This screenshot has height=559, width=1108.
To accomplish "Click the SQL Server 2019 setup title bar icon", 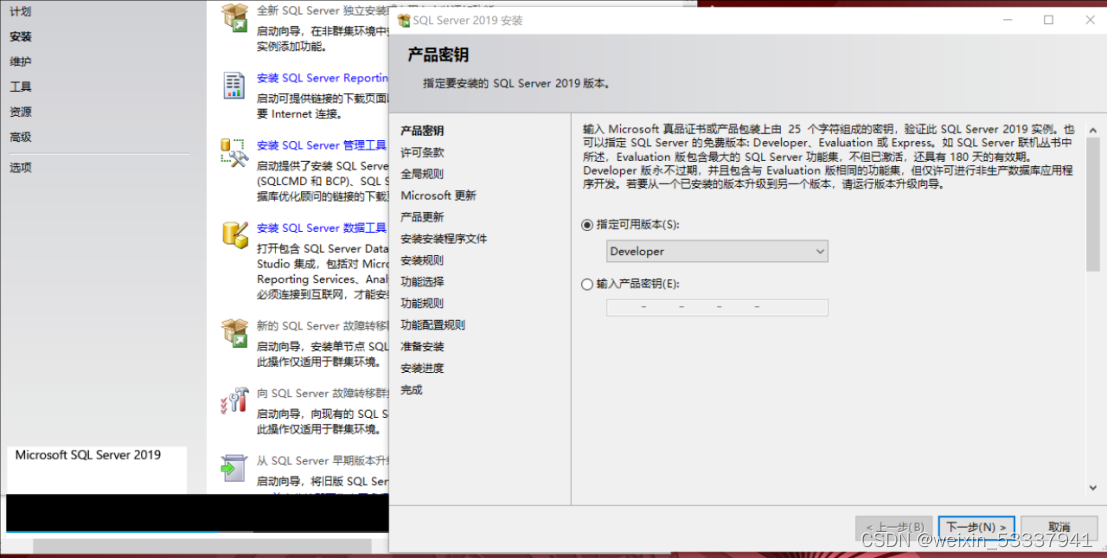I will [x=404, y=20].
